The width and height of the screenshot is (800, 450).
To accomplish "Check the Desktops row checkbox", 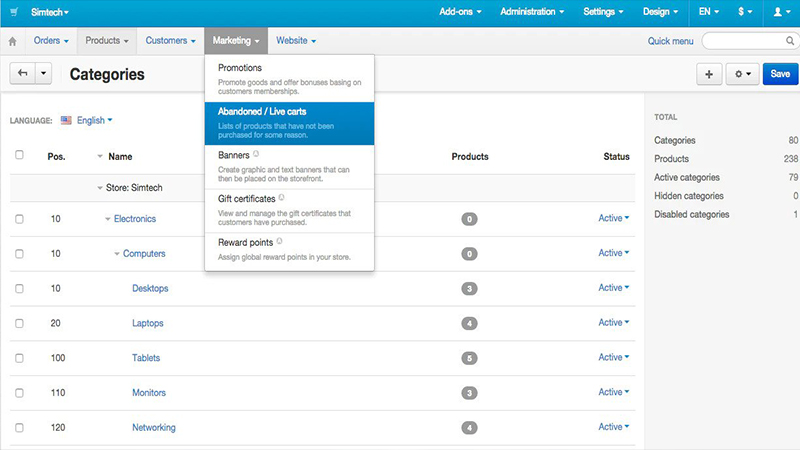I will point(19,288).
